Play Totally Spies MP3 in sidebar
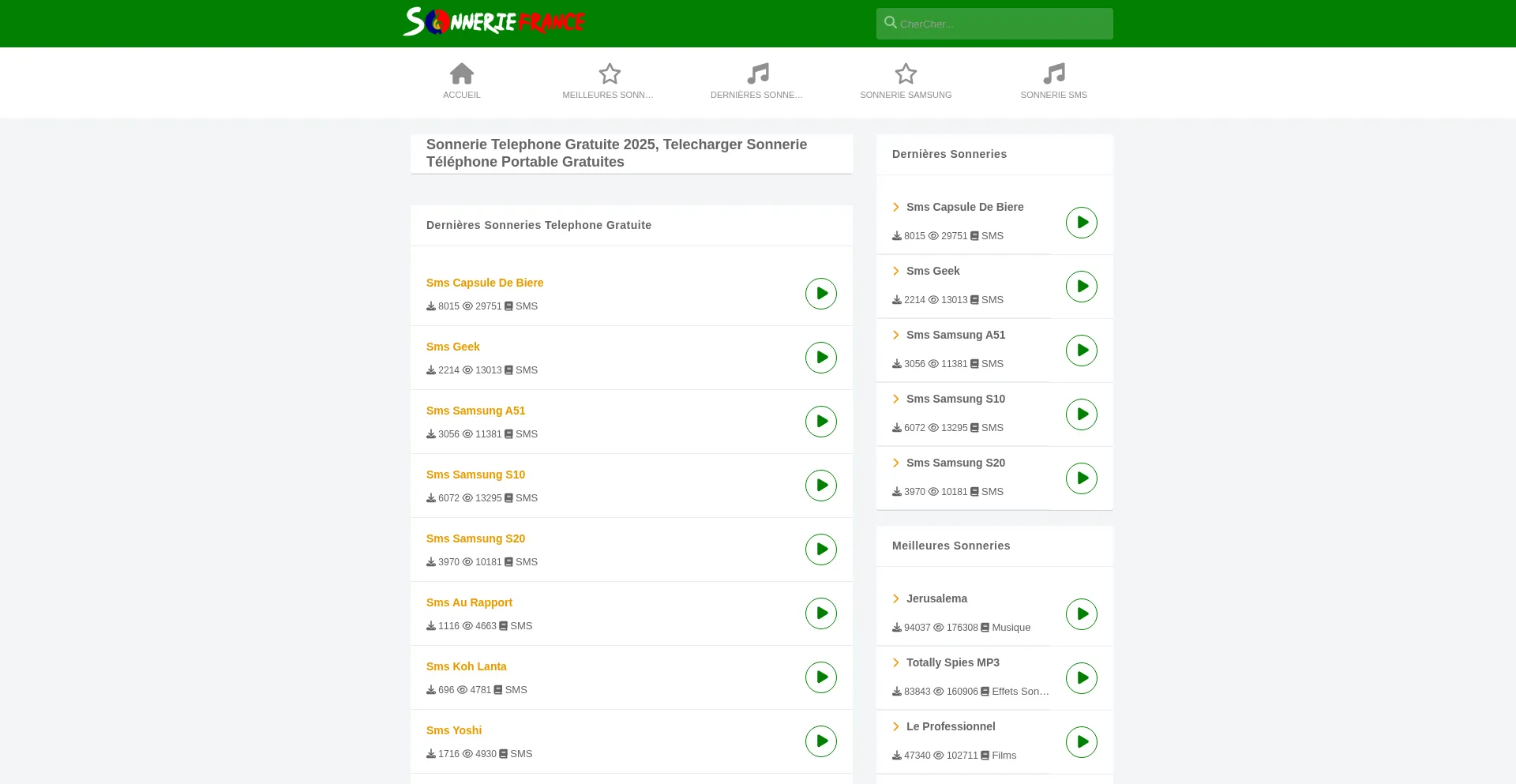 tap(1082, 678)
